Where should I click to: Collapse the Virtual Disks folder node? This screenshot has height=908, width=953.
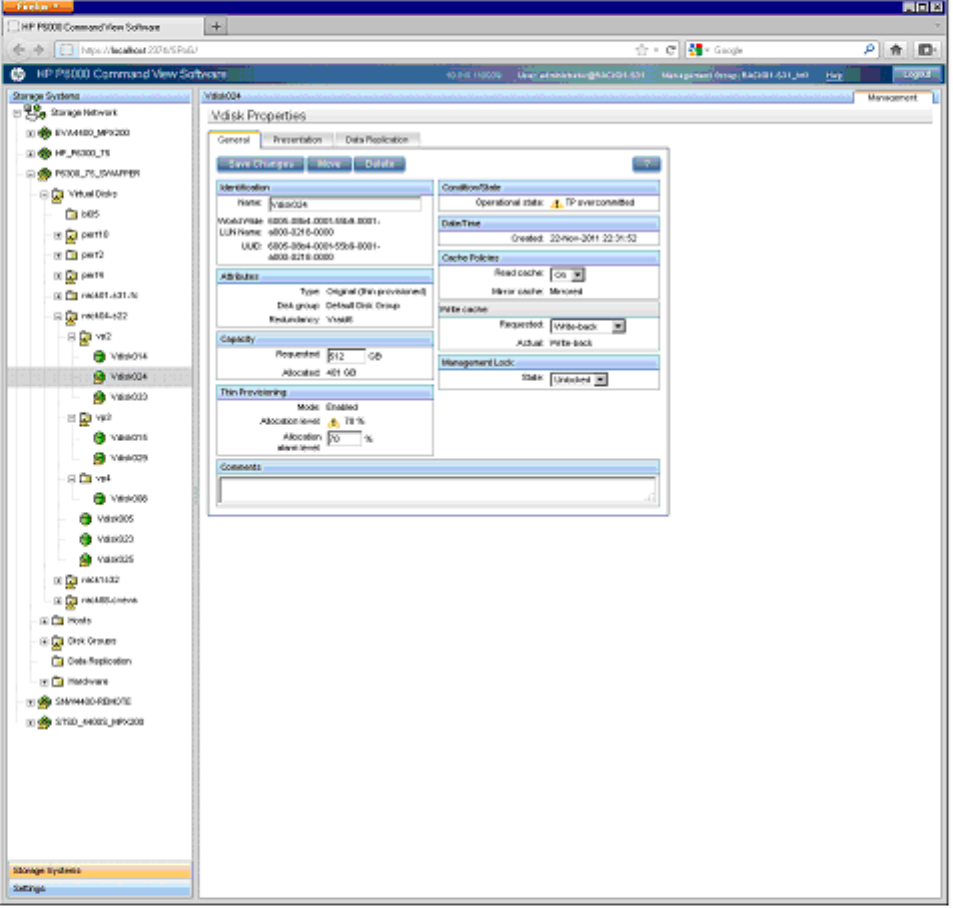[44, 195]
